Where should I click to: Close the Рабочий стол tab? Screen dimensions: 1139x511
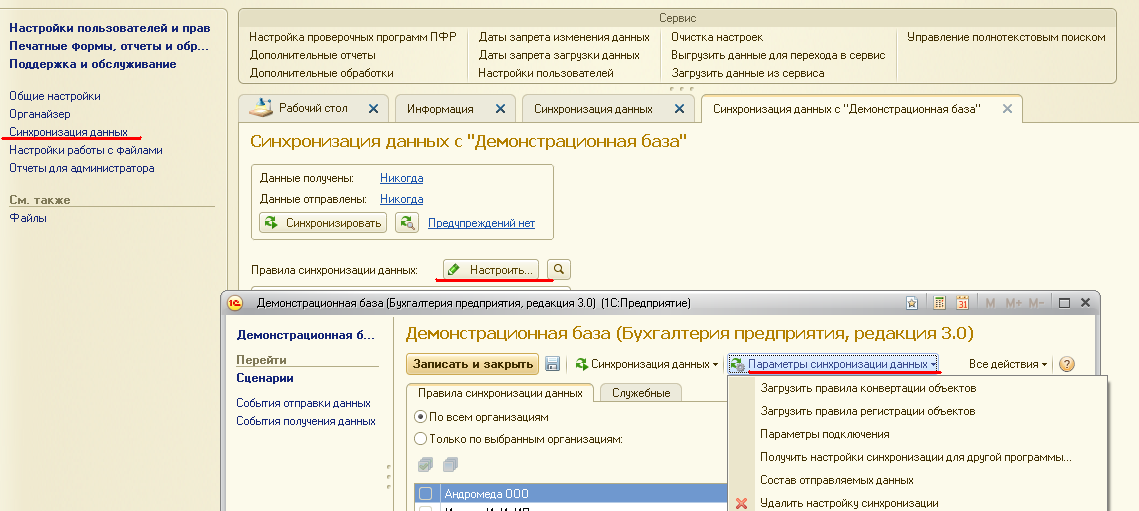pyautogui.click(x=373, y=109)
